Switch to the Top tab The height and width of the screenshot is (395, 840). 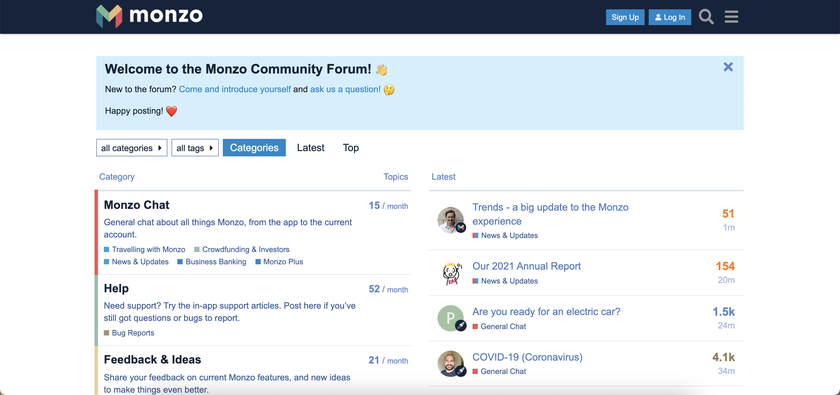pyautogui.click(x=351, y=148)
